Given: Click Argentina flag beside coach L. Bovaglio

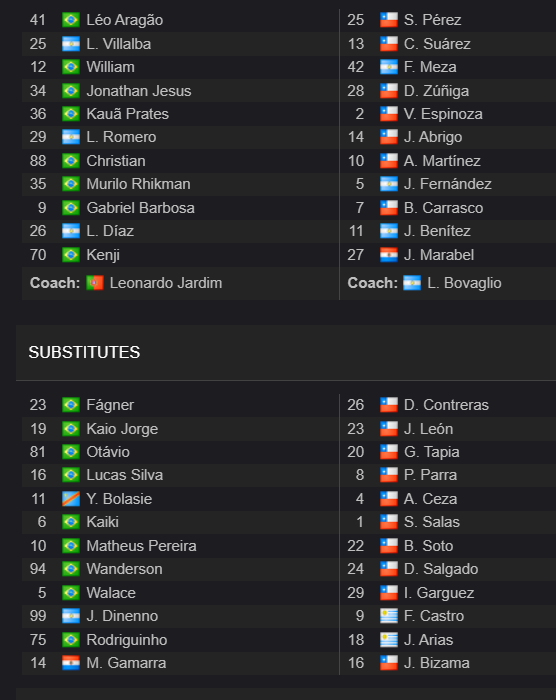Looking at the screenshot, I should pyautogui.click(x=412, y=283).
